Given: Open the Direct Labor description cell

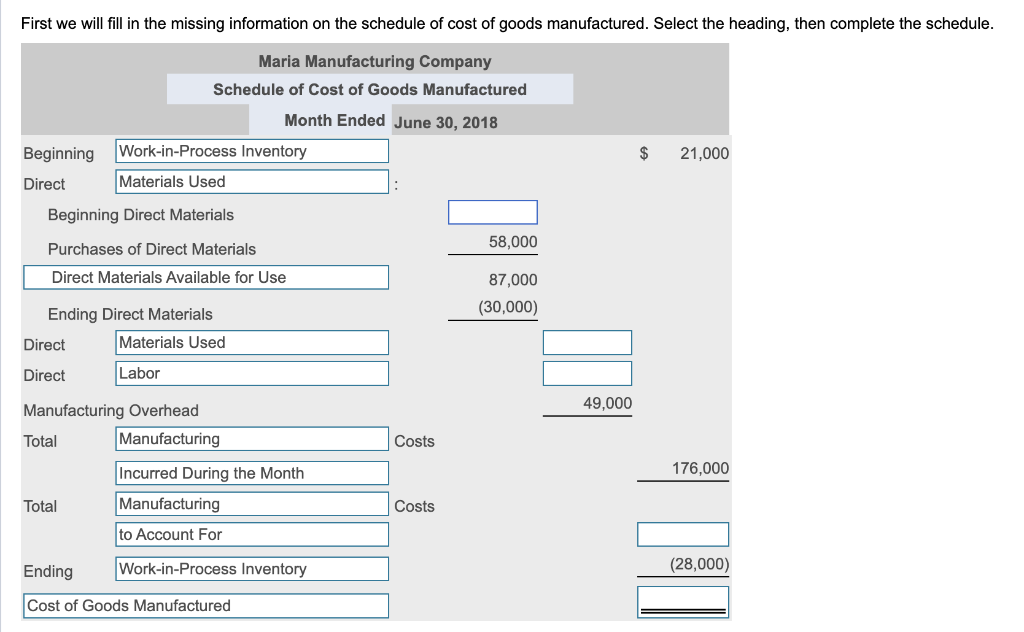Looking at the screenshot, I should click(x=252, y=373).
